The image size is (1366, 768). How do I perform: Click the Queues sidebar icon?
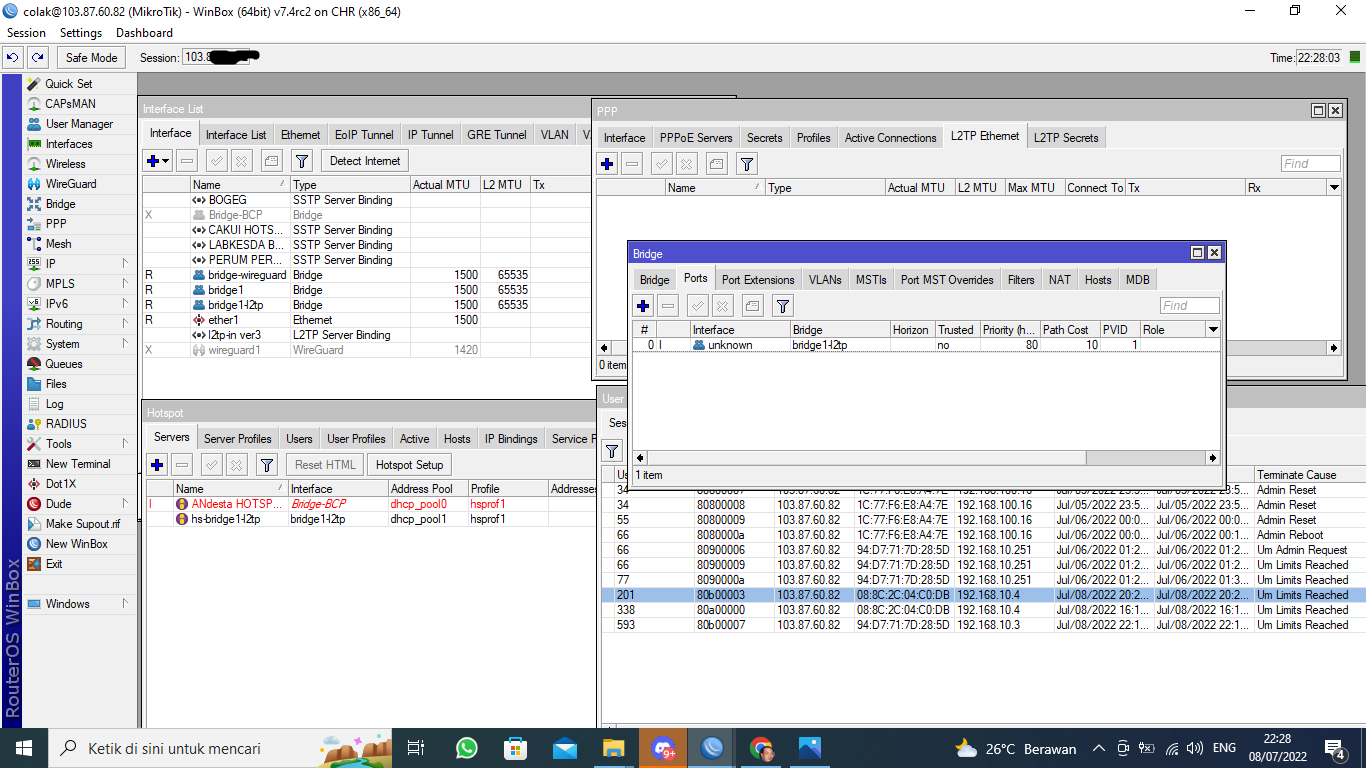click(34, 364)
